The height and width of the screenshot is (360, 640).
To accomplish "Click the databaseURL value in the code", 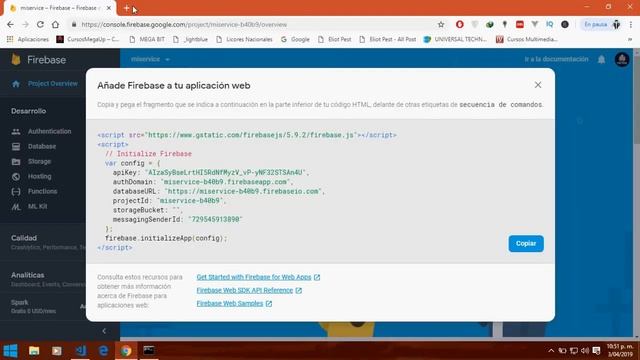I will click(243, 191).
